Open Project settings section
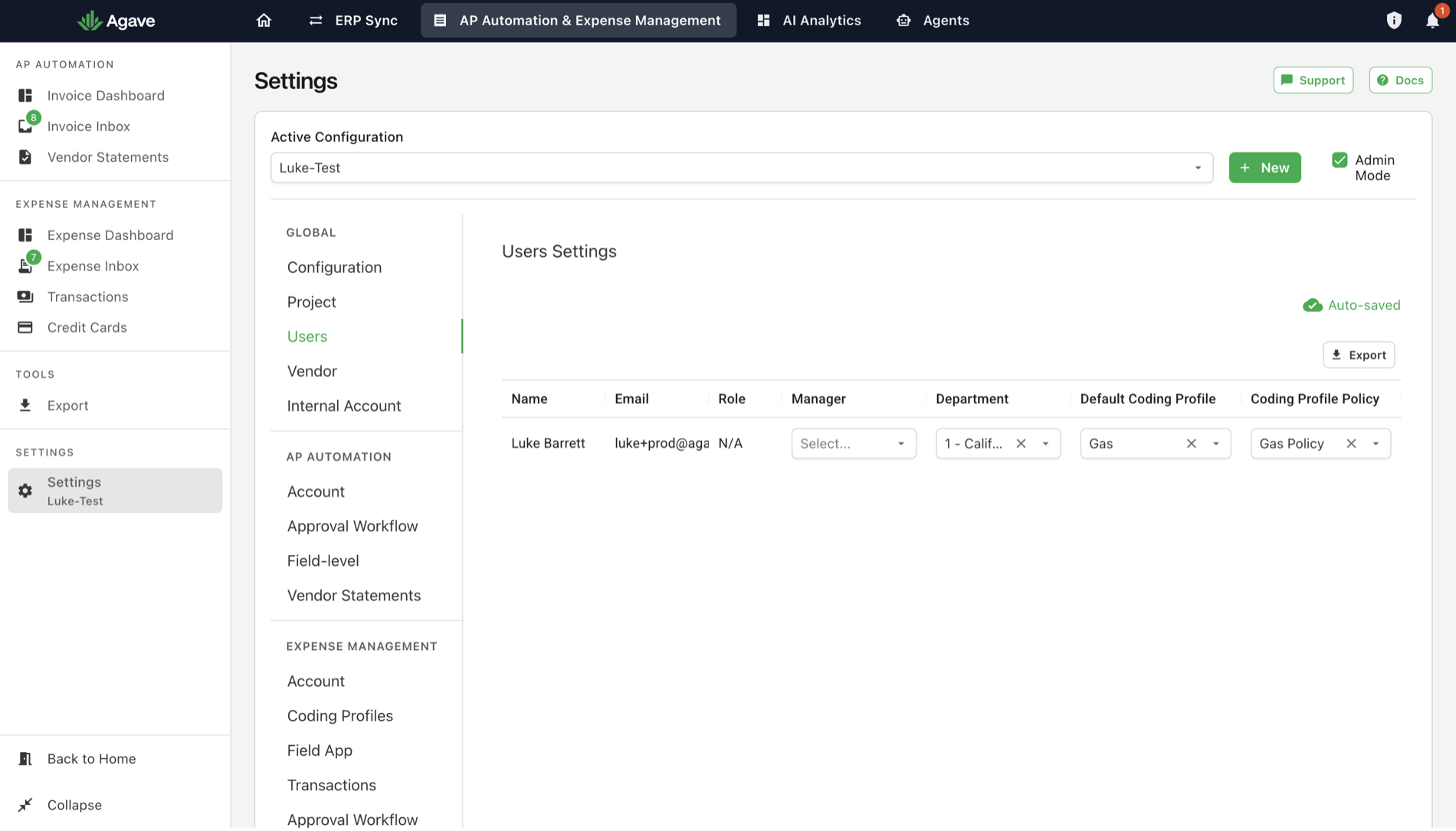 311,302
